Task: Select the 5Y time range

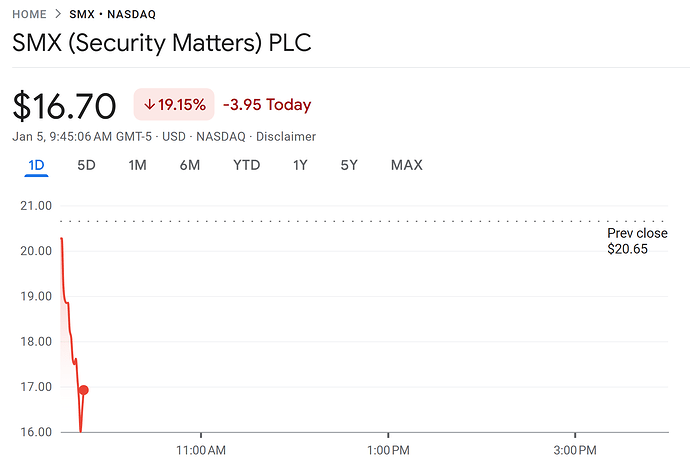Action: click(x=348, y=165)
